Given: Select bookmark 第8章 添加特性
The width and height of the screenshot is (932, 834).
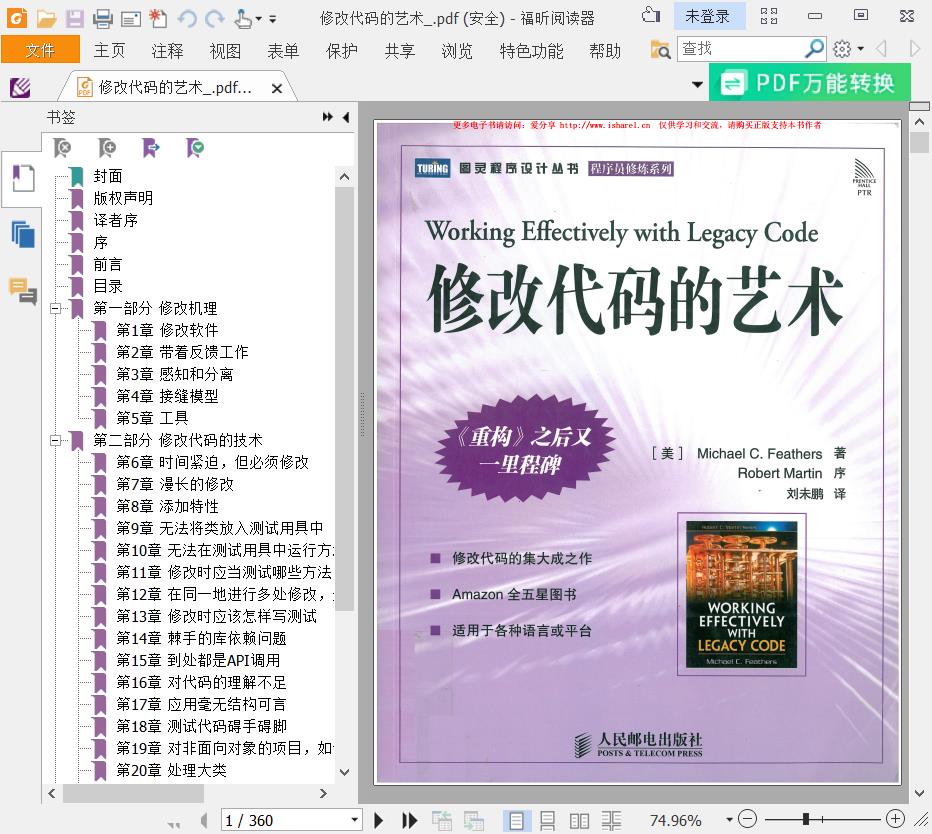Looking at the screenshot, I should (x=168, y=506).
